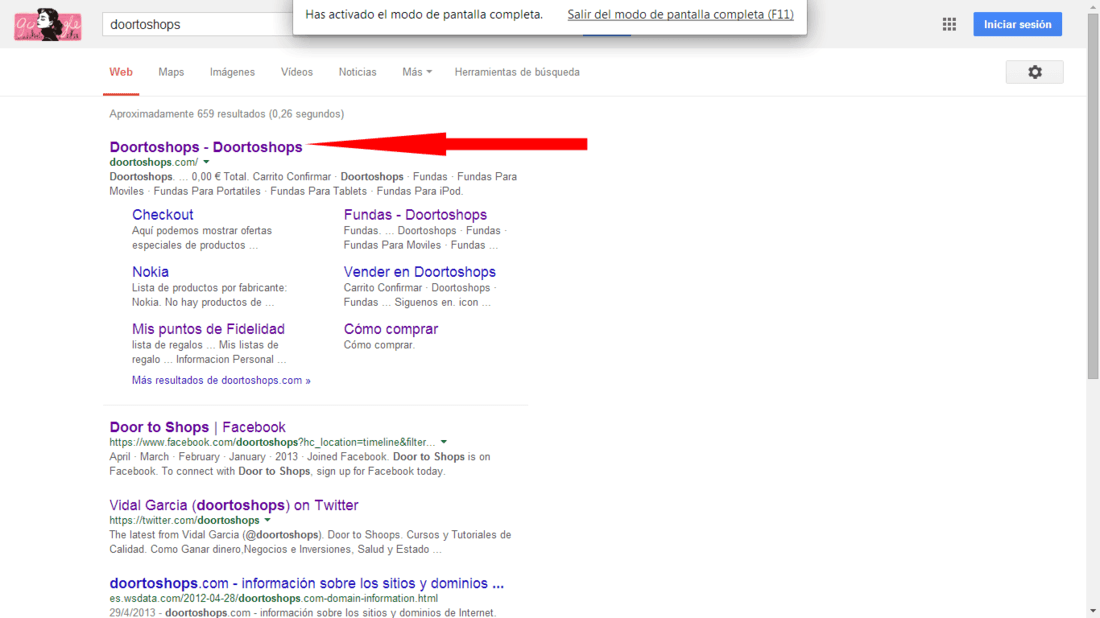
Task: Open Vidal Garcia (doortoshops) on Twitter result
Action: click(x=234, y=505)
